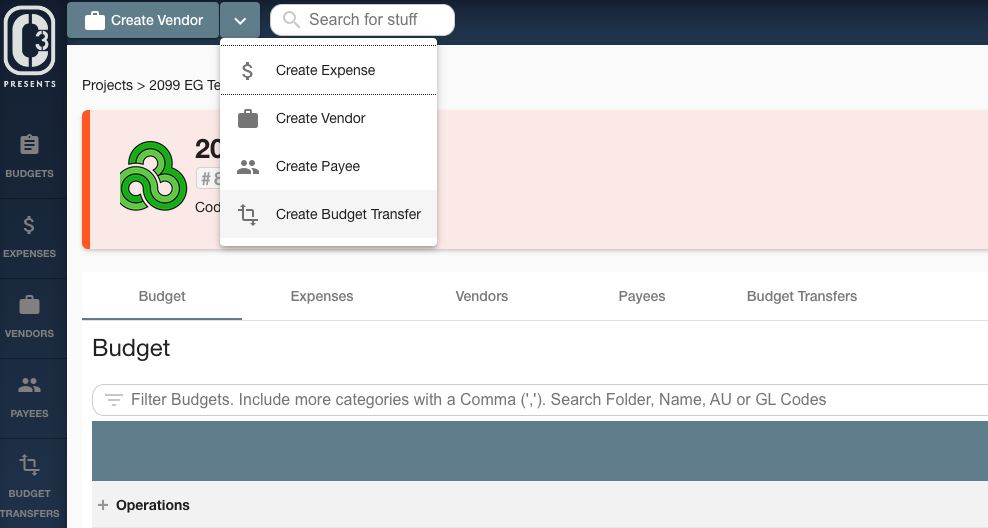
Task: Switch to the Vendors tab
Action: click(x=482, y=296)
